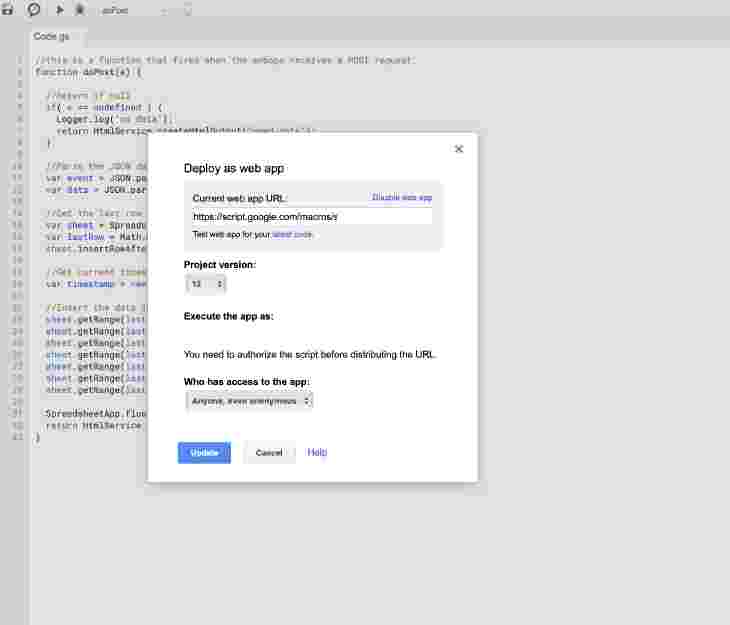Run the selected function play icon
Image resolution: width=730 pixels, height=625 pixels.
pos(60,9)
